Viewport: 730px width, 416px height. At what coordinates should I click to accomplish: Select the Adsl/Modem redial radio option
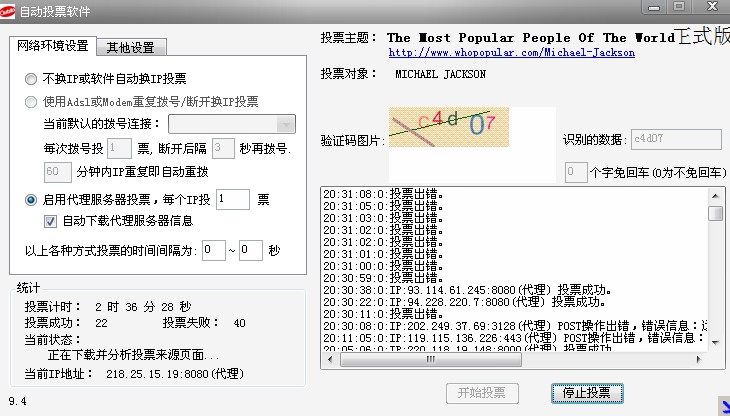pos(31,102)
